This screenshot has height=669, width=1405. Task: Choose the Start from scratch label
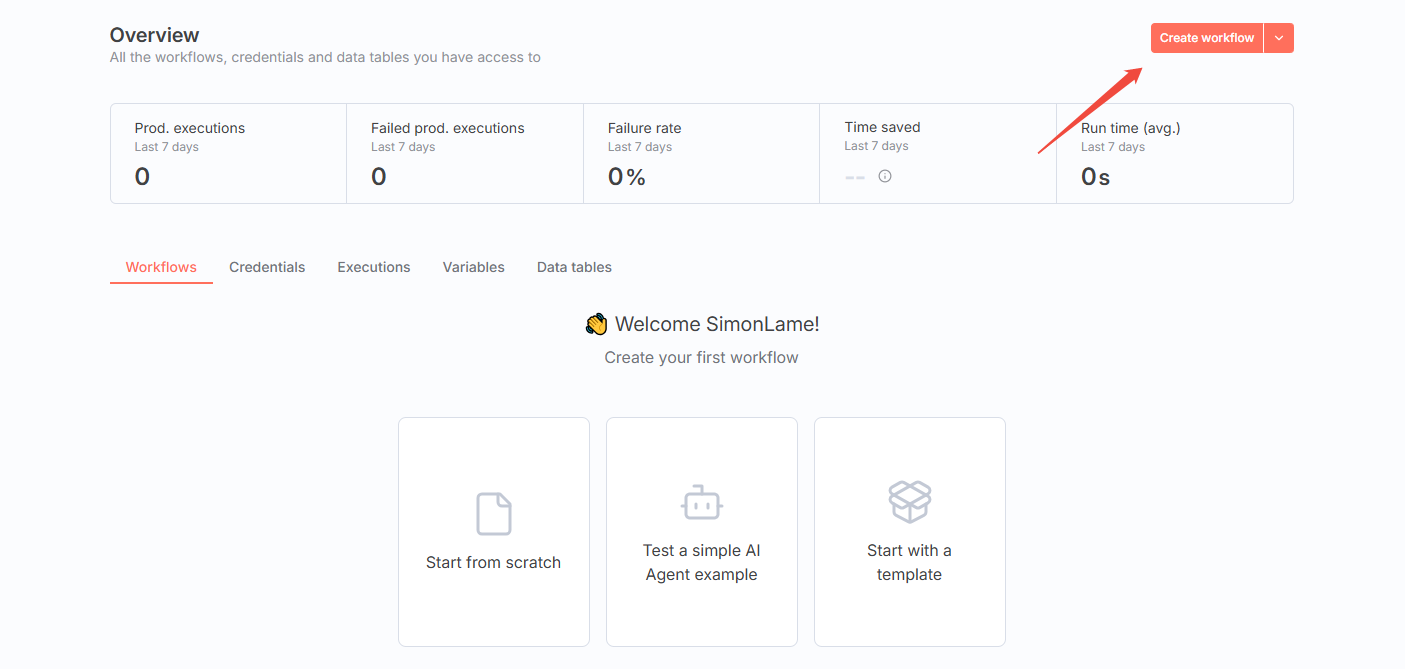tap(494, 562)
